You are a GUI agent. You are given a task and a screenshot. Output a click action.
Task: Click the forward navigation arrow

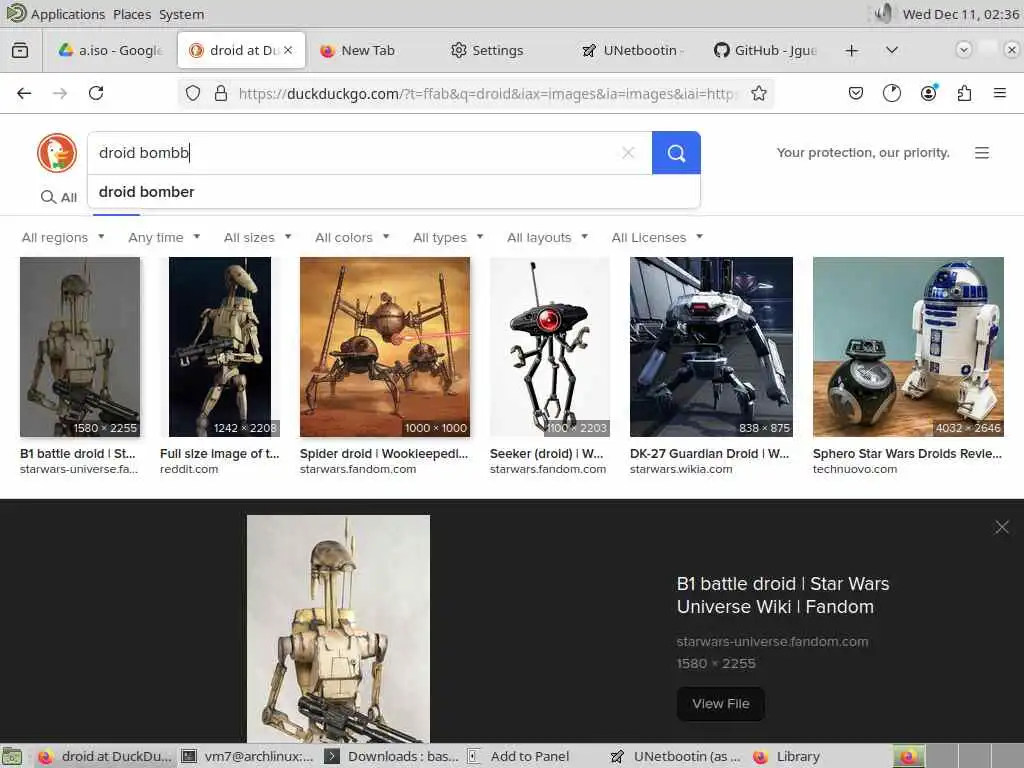pos(60,93)
